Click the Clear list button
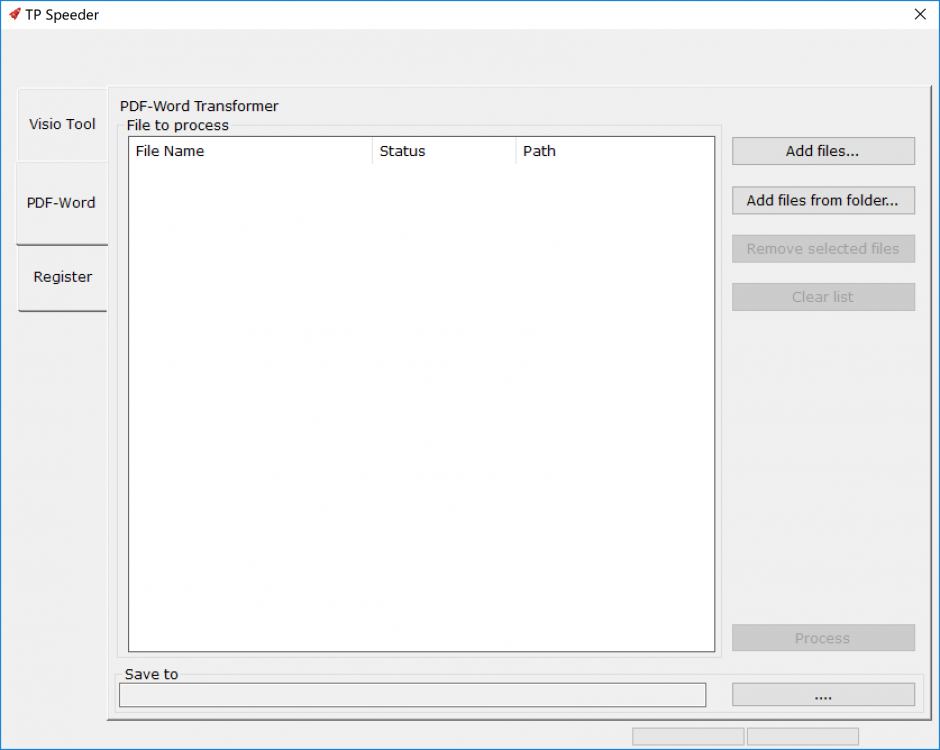Screen dimensions: 940x750 [x=823, y=296]
